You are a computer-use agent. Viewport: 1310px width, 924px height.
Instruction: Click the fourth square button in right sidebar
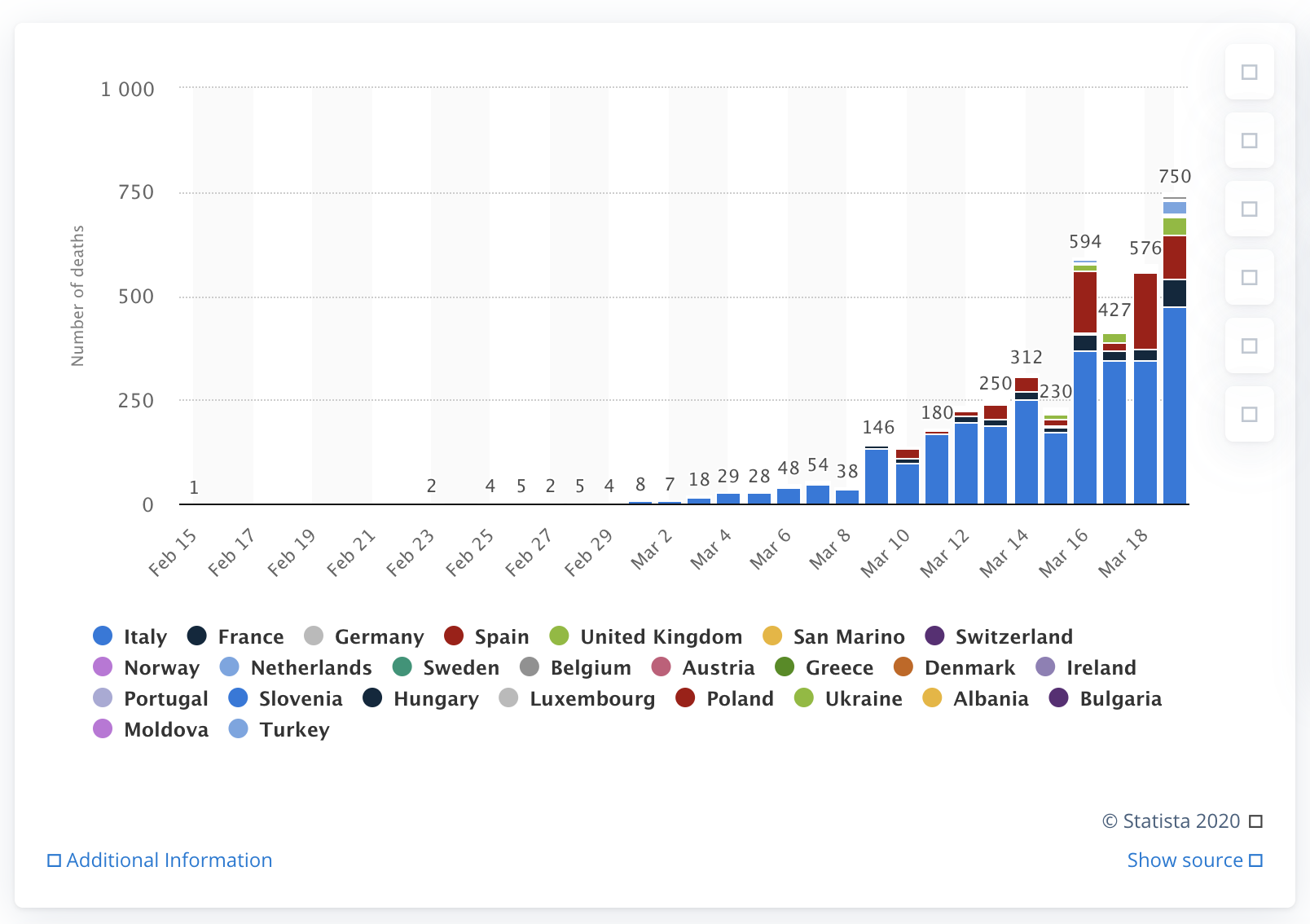1249,278
